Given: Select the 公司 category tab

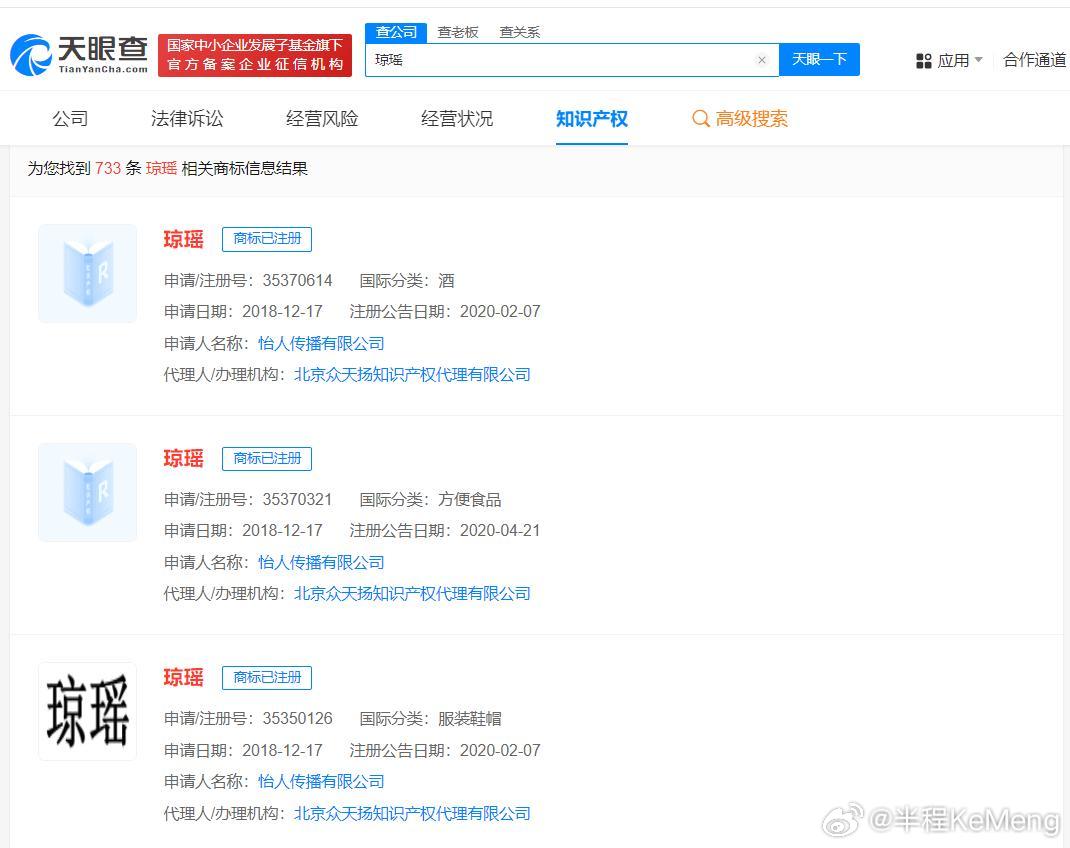Looking at the screenshot, I should click(70, 119).
